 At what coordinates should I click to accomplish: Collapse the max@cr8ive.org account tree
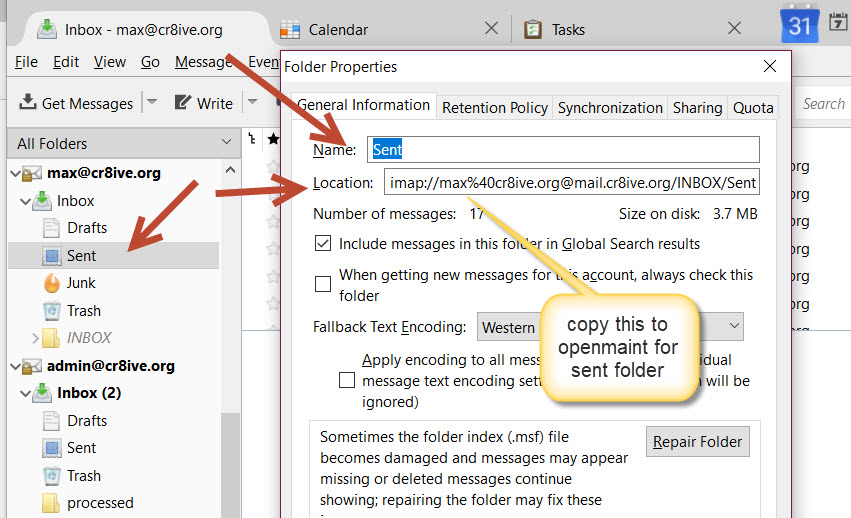16,173
